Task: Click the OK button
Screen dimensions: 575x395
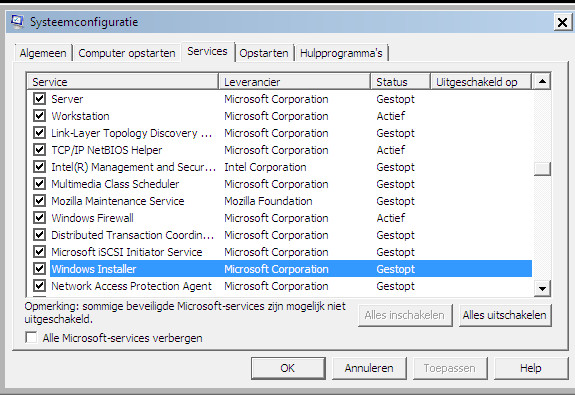Action: pyautogui.click(x=288, y=368)
